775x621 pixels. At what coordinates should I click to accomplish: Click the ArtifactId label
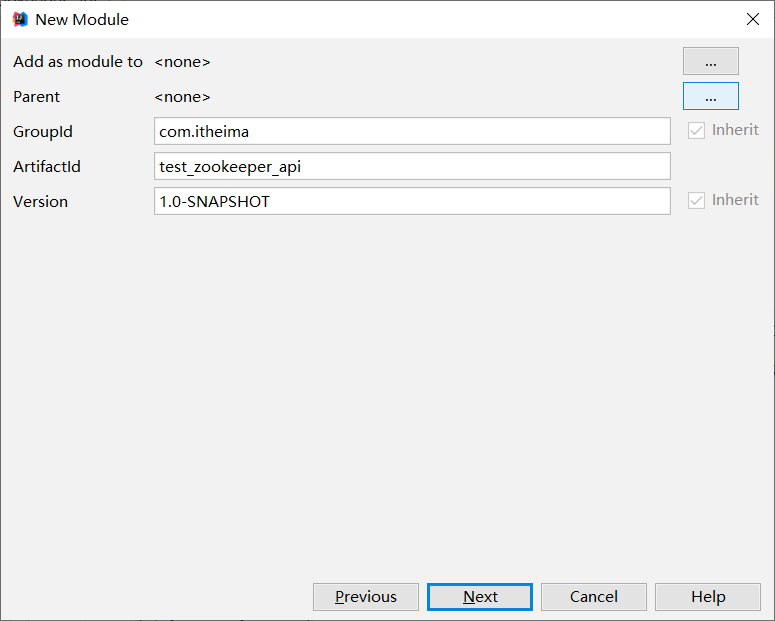(x=47, y=167)
